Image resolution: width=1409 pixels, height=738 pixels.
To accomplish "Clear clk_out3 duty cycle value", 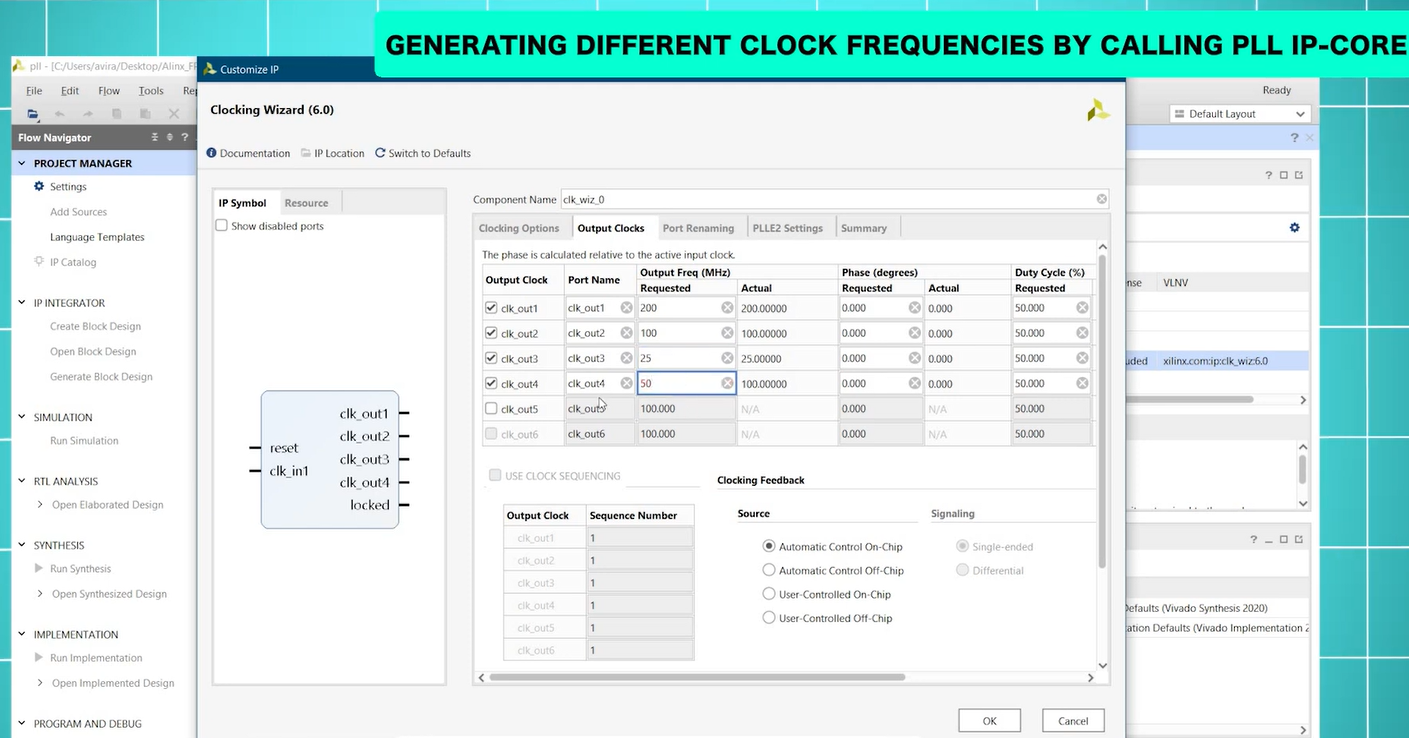I will click(1081, 358).
